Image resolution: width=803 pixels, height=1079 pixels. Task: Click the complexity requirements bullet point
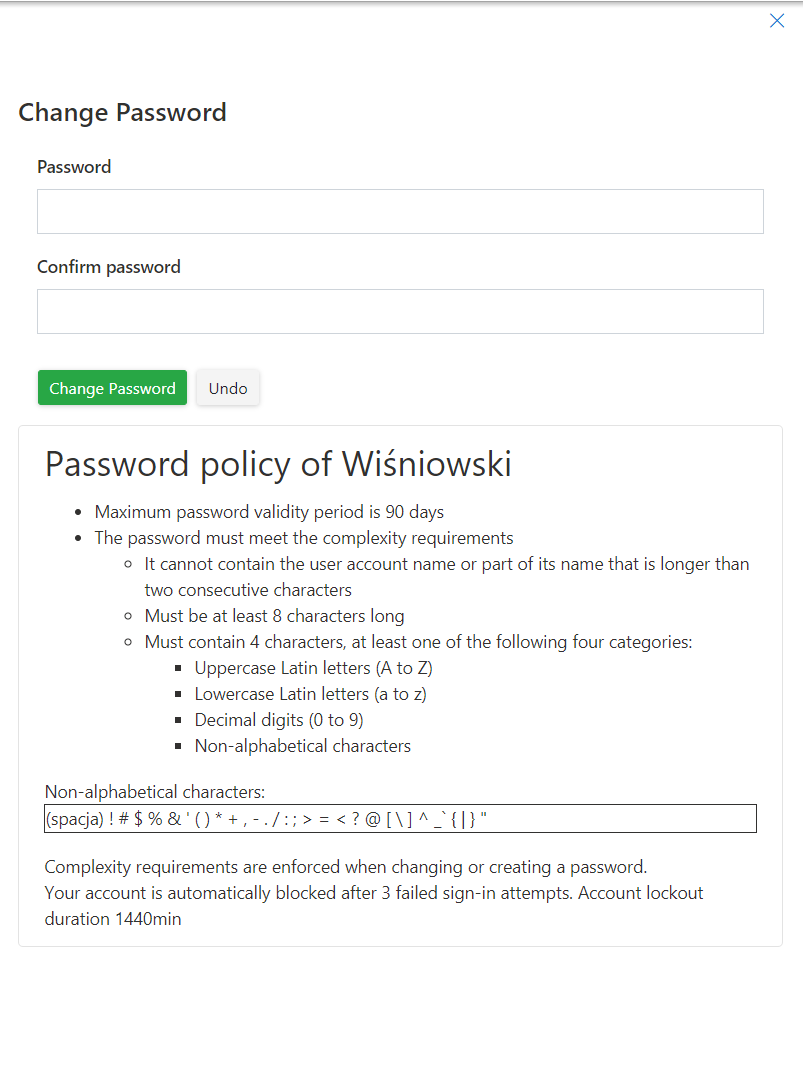[304, 538]
